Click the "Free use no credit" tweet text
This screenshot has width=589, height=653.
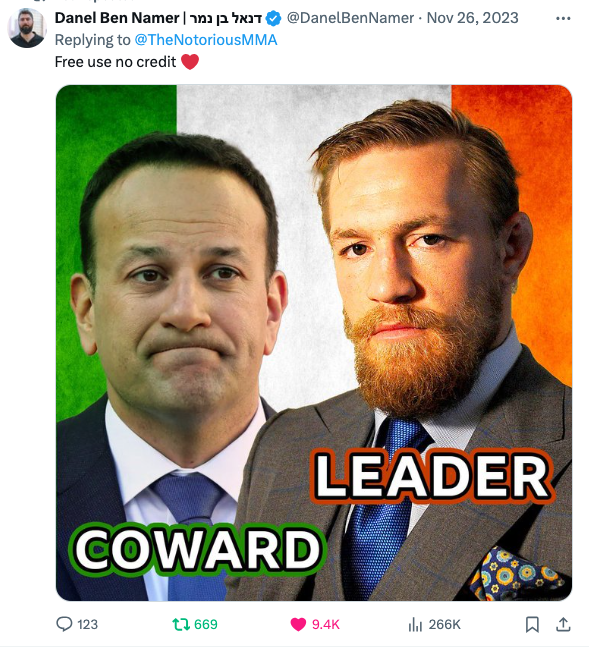115,62
